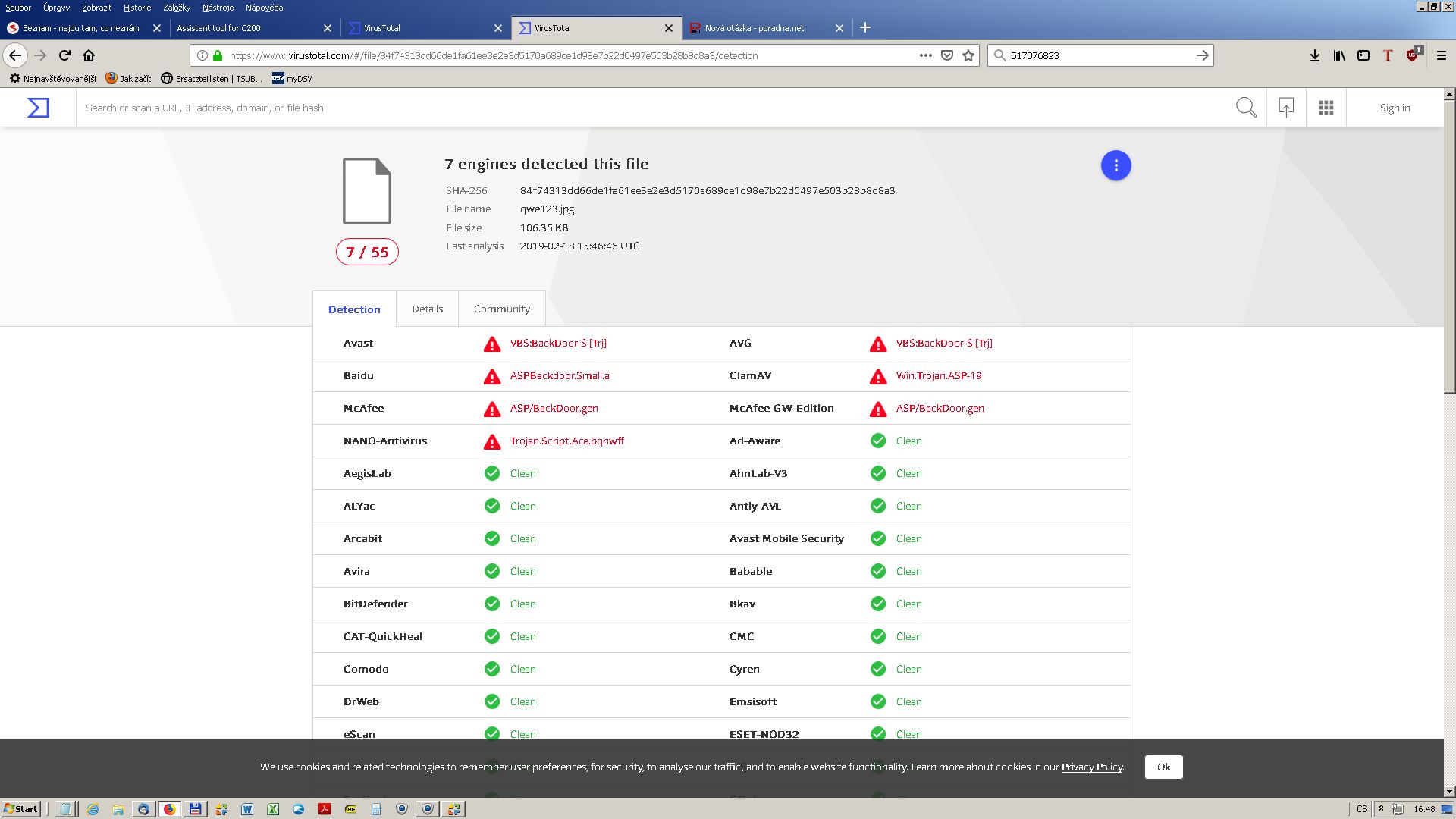Reload the page in Firefox toolbar
This screenshot has height=819, width=1456.
pyautogui.click(x=64, y=55)
